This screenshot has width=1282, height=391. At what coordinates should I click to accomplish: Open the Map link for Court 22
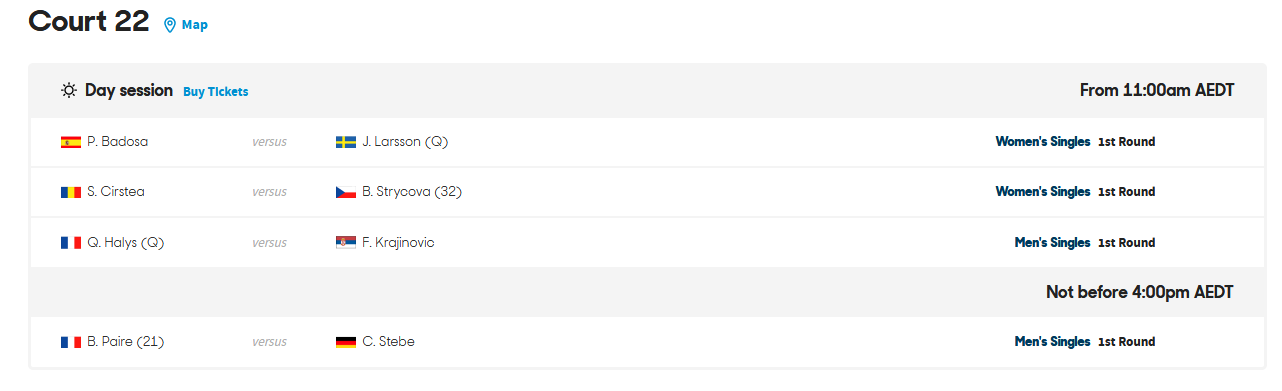(x=195, y=25)
